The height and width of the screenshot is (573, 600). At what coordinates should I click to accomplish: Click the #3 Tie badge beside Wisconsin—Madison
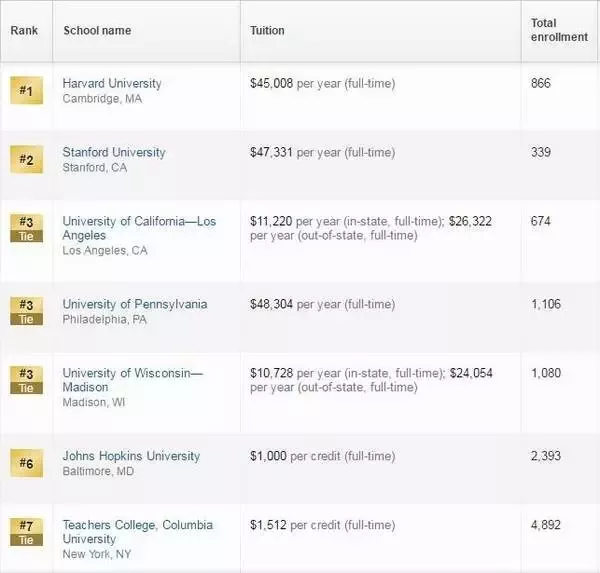tap(26, 380)
